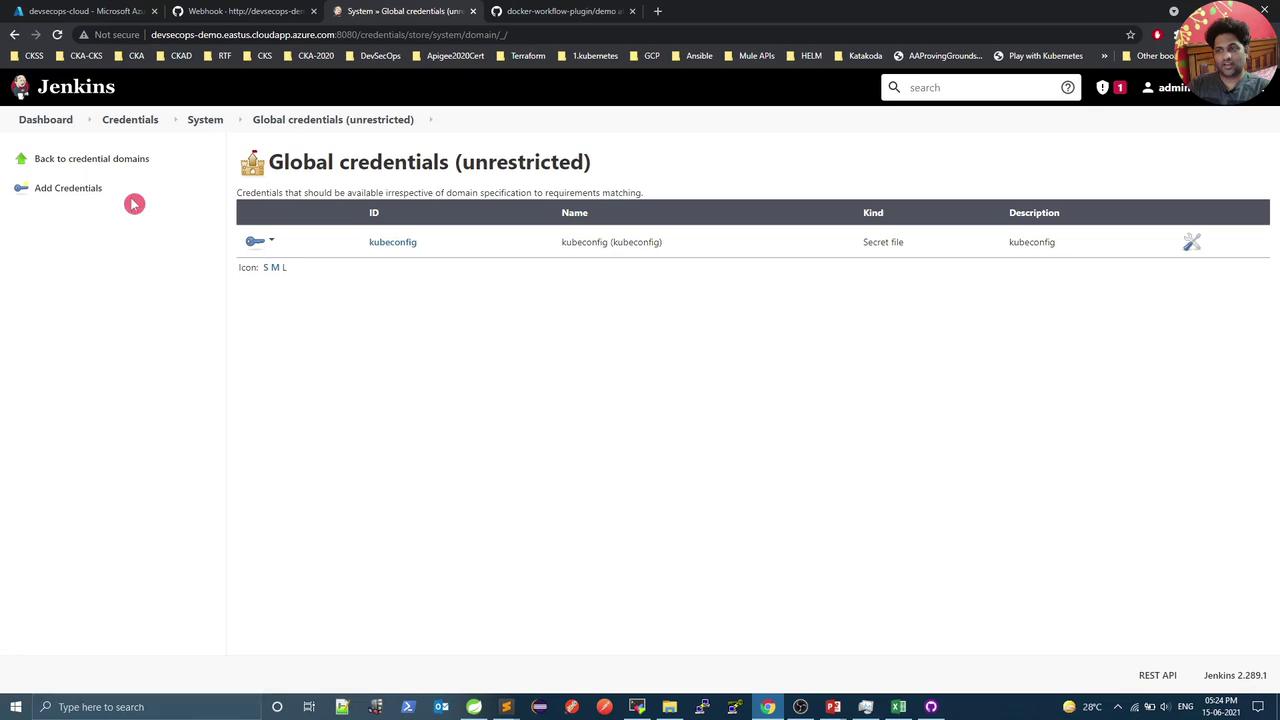Click the green Back to credential domains arrow icon
Screen dimensions: 1280x720
point(21,159)
